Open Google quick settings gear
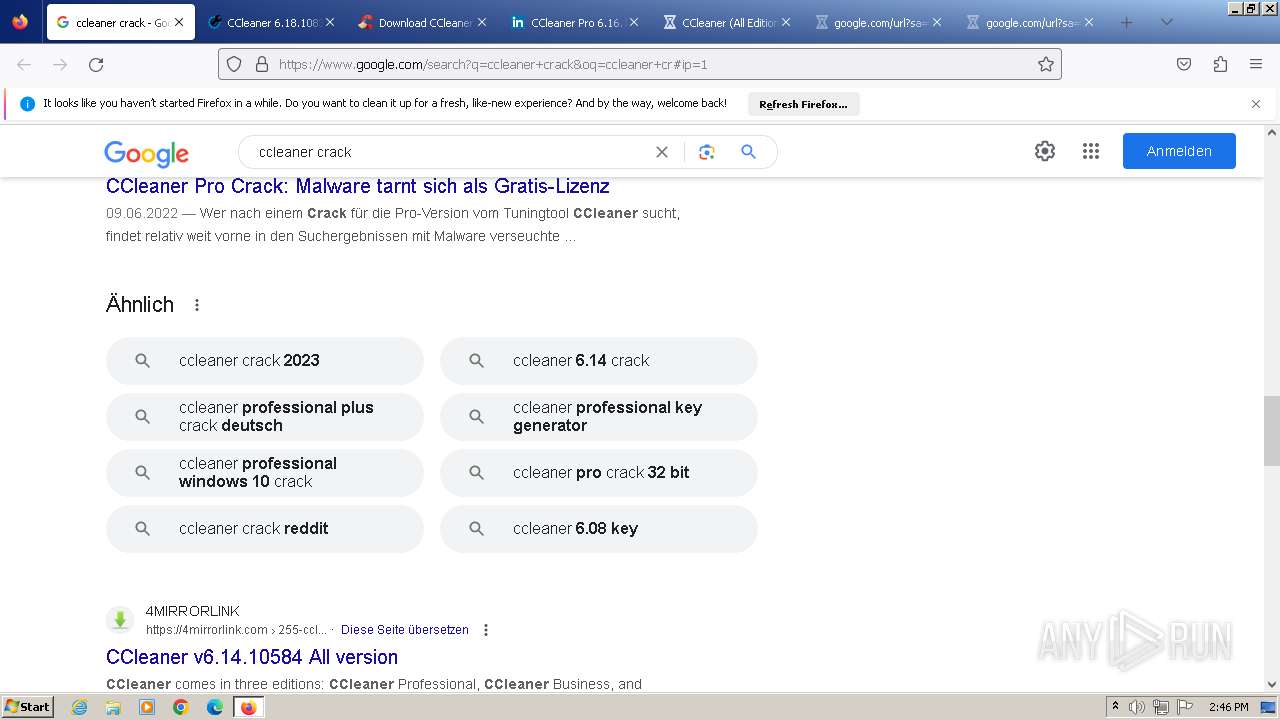Screen dimensions: 1280x720 click(x=1045, y=151)
